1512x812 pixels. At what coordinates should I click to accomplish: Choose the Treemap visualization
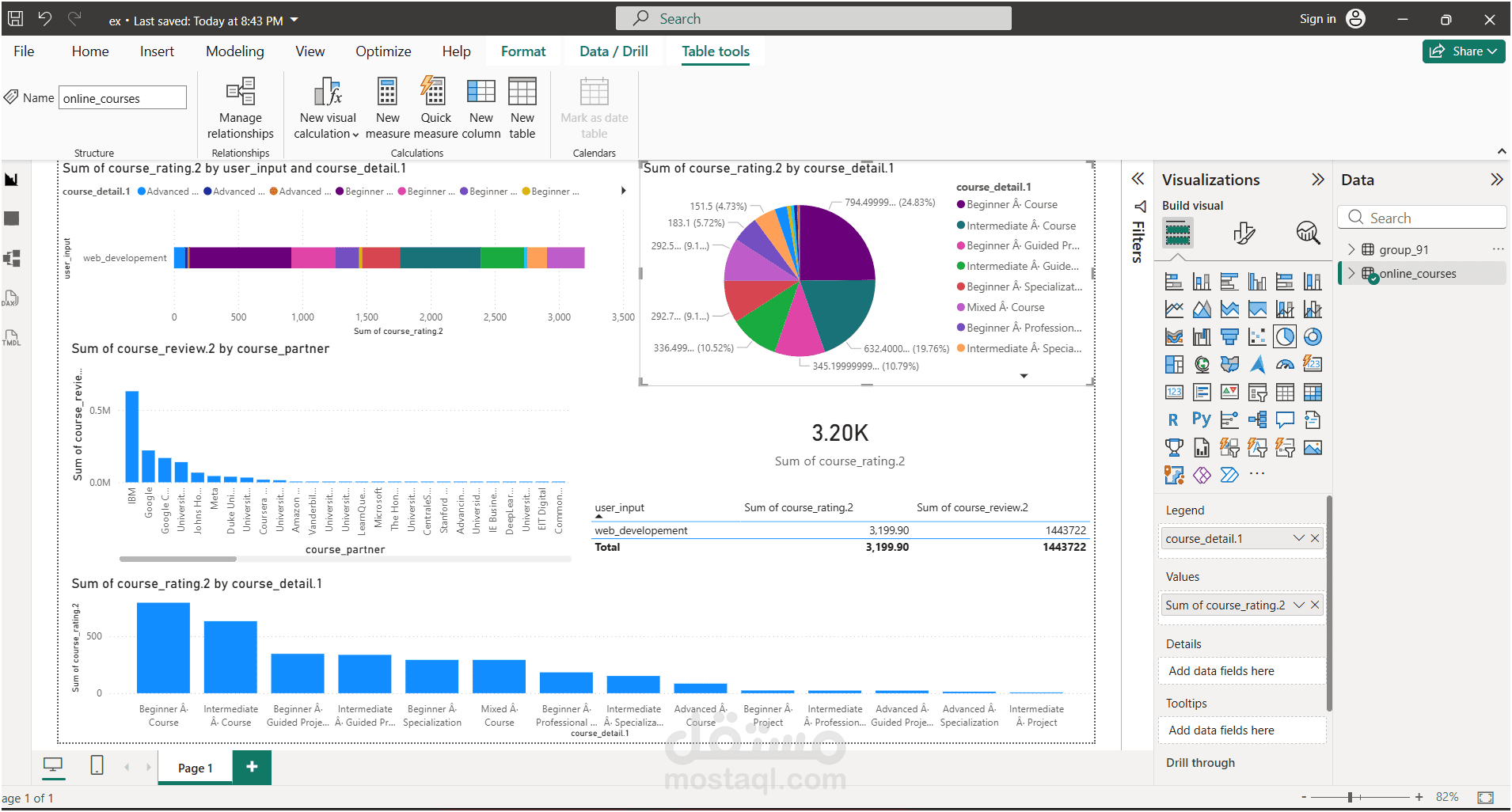(1174, 363)
